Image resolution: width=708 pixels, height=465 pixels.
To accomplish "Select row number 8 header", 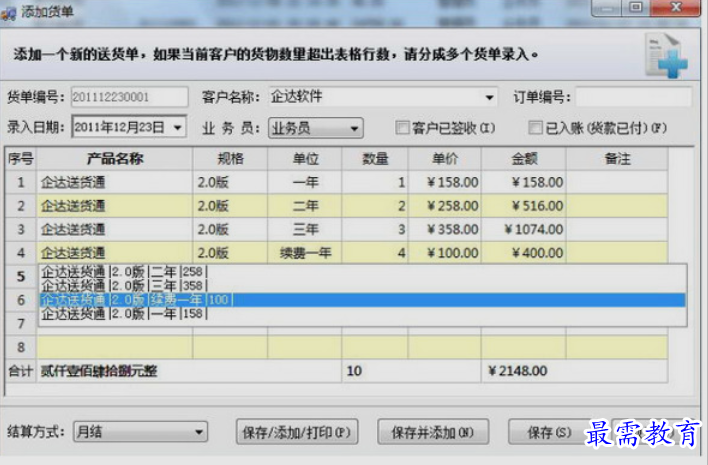I will pos(21,347).
